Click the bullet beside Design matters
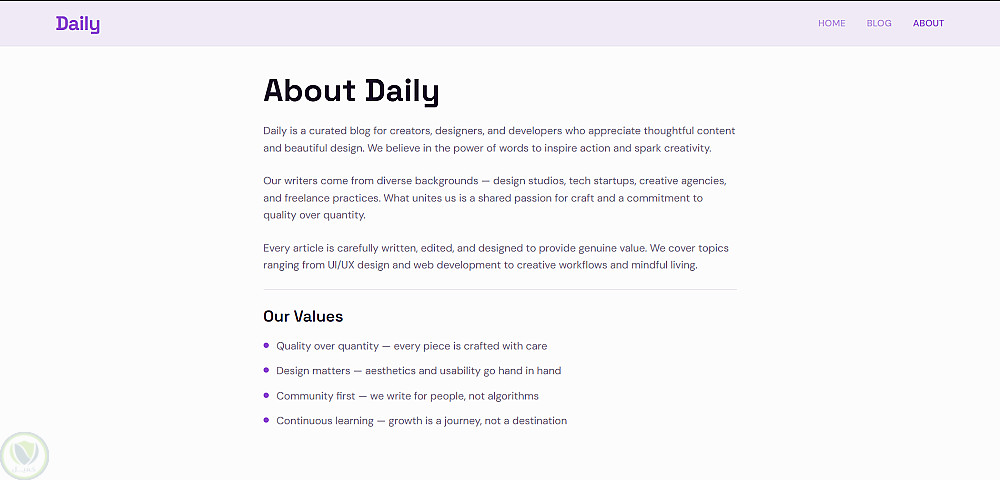This screenshot has width=1000, height=480. [x=266, y=370]
